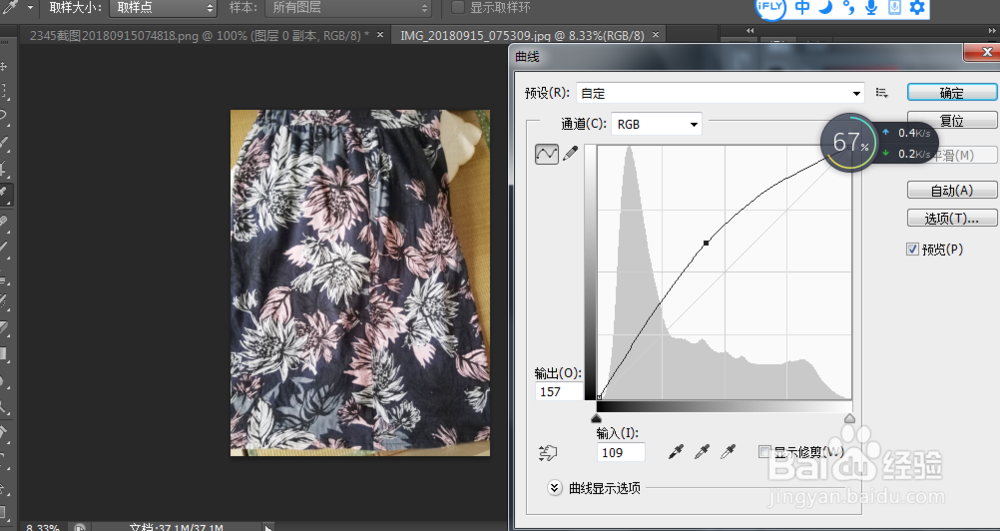This screenshot has height=531, width=1000.
Task: Activate the on-image hand adjustment tool
Action: click(x=548, y=453)
